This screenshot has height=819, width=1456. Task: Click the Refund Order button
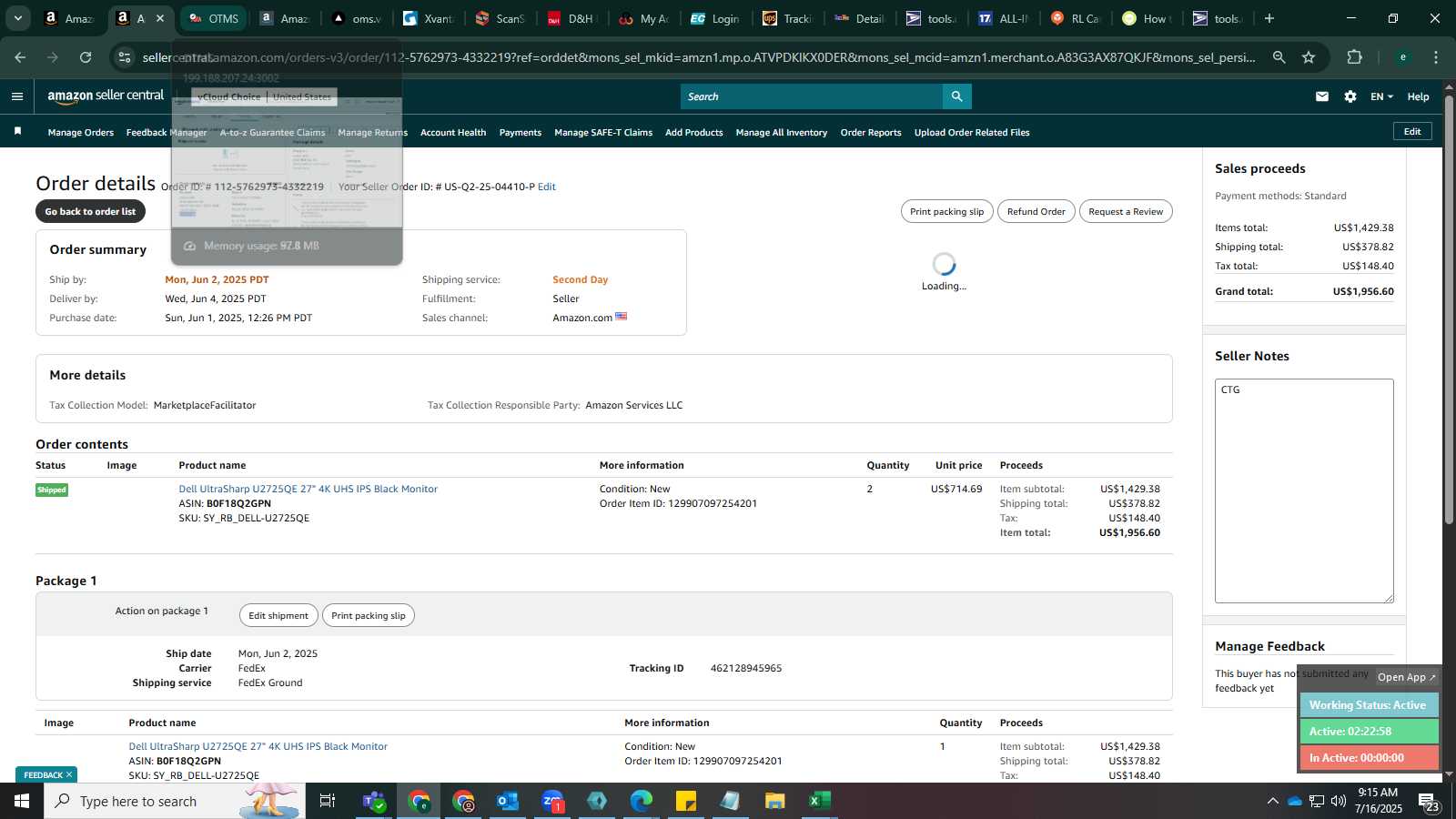click(x=1036, y=211)
